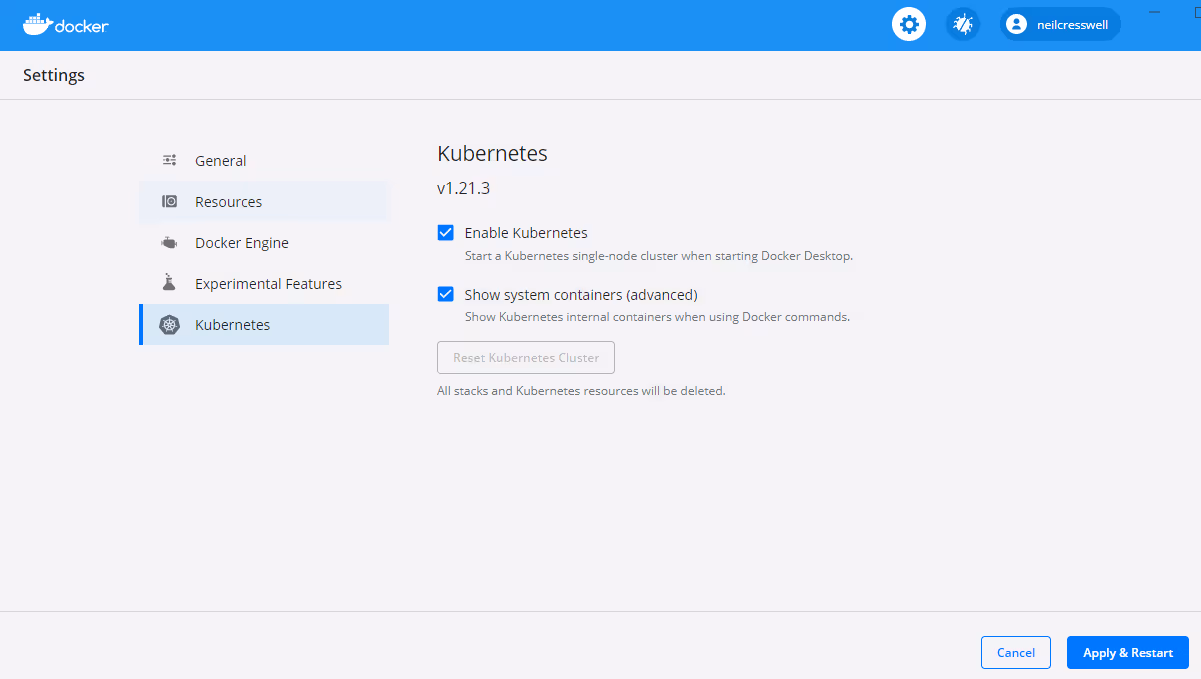Image resolution: width=1201 pixels, height=679 pixels.
Task: Click the Resources disk icon
Action: point(170,201)
